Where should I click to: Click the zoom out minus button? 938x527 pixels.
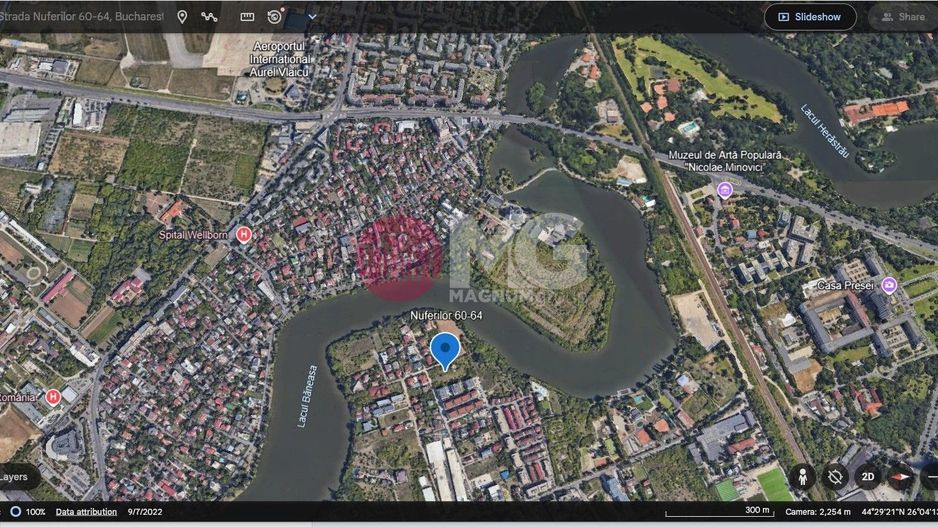(x=931, y=477)
